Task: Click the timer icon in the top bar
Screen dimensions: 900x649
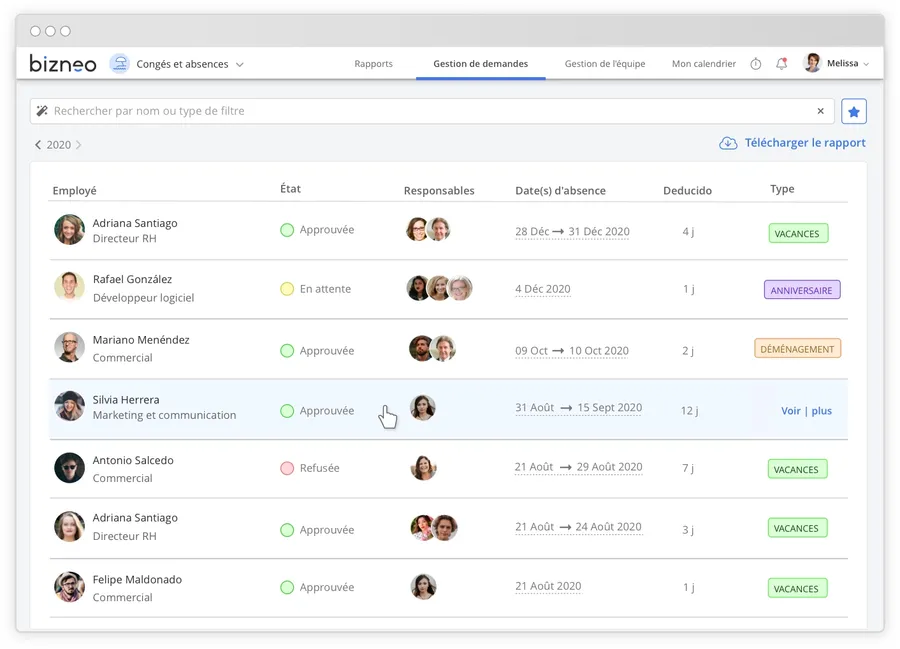Action: (755, 64)
